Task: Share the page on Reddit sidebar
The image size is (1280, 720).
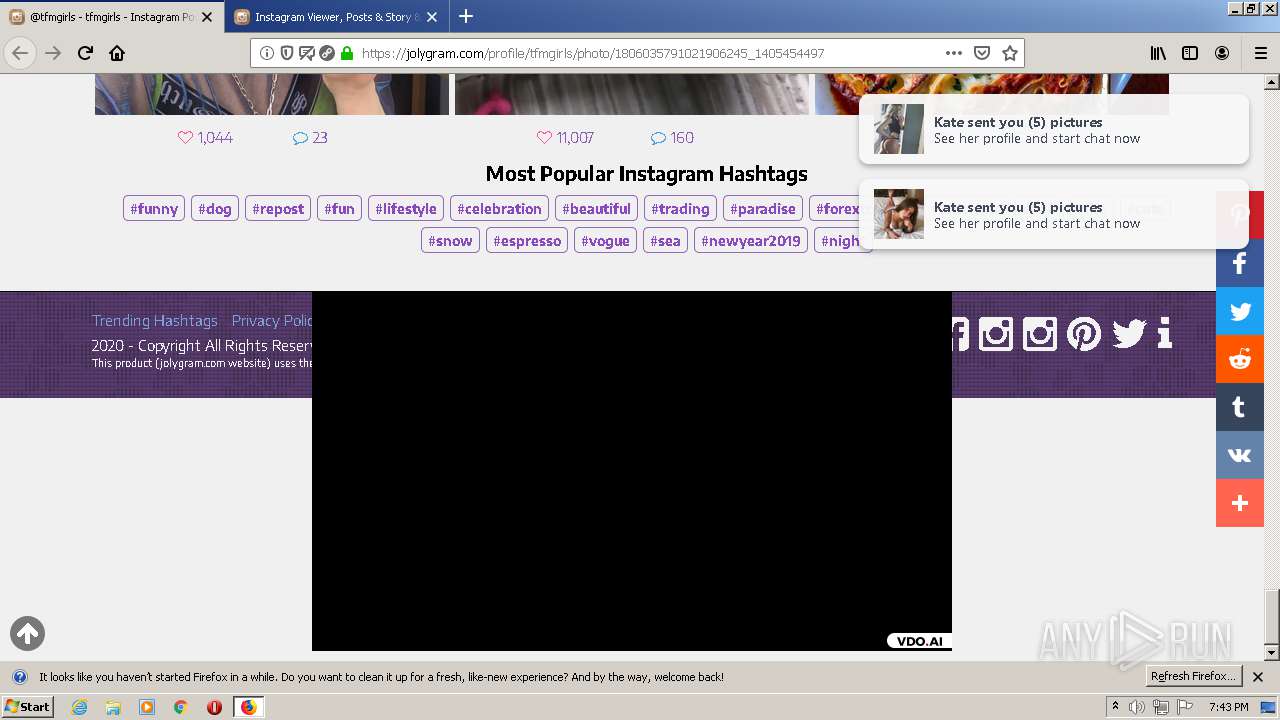Action: click(x=1240, y=359)
